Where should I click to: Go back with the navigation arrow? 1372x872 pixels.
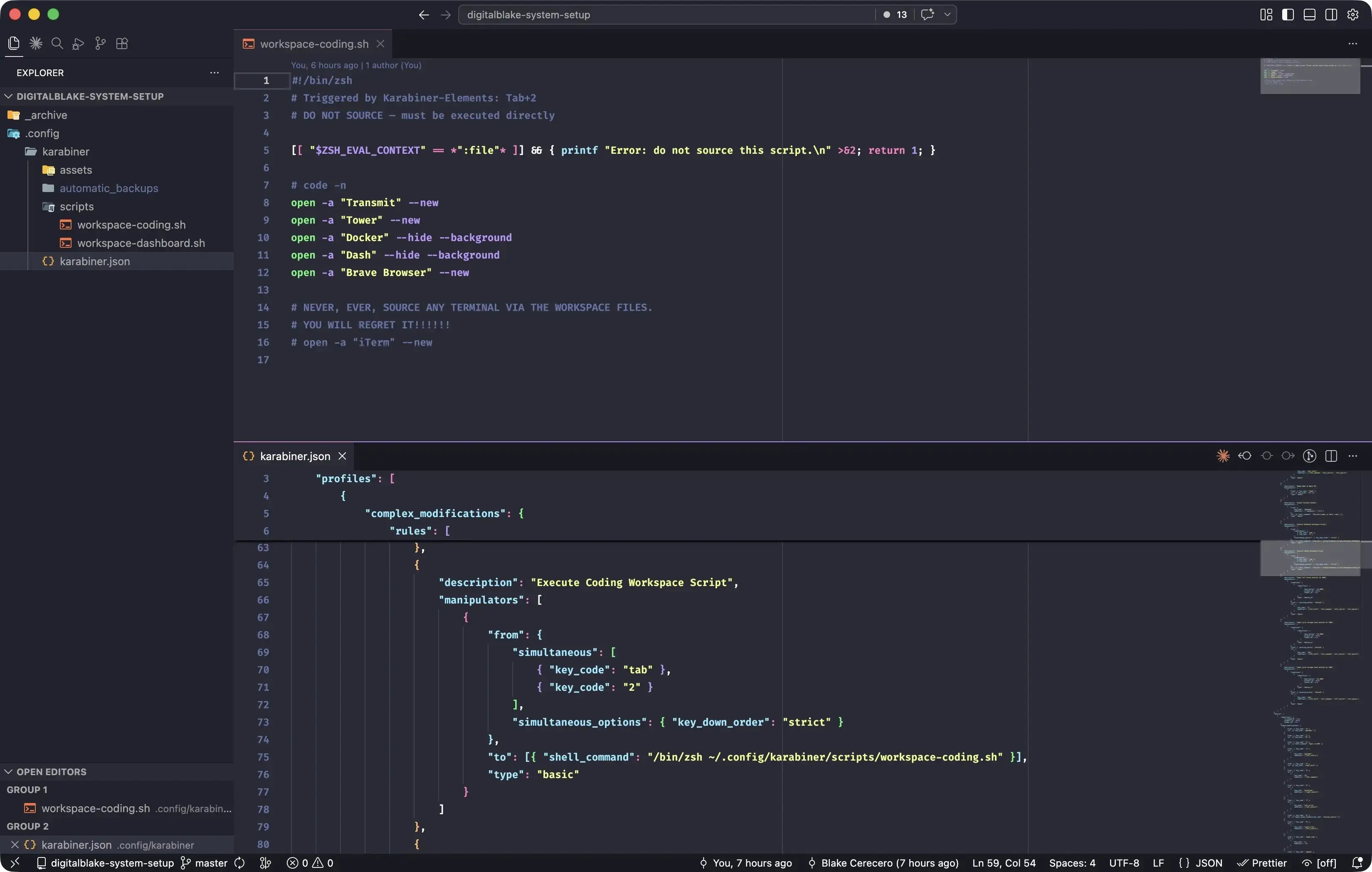pos(423,15)
